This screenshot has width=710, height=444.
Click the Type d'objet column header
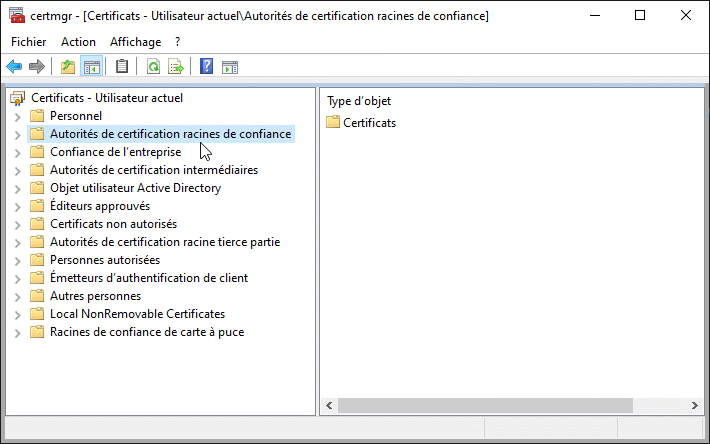(x=359, y=101)
